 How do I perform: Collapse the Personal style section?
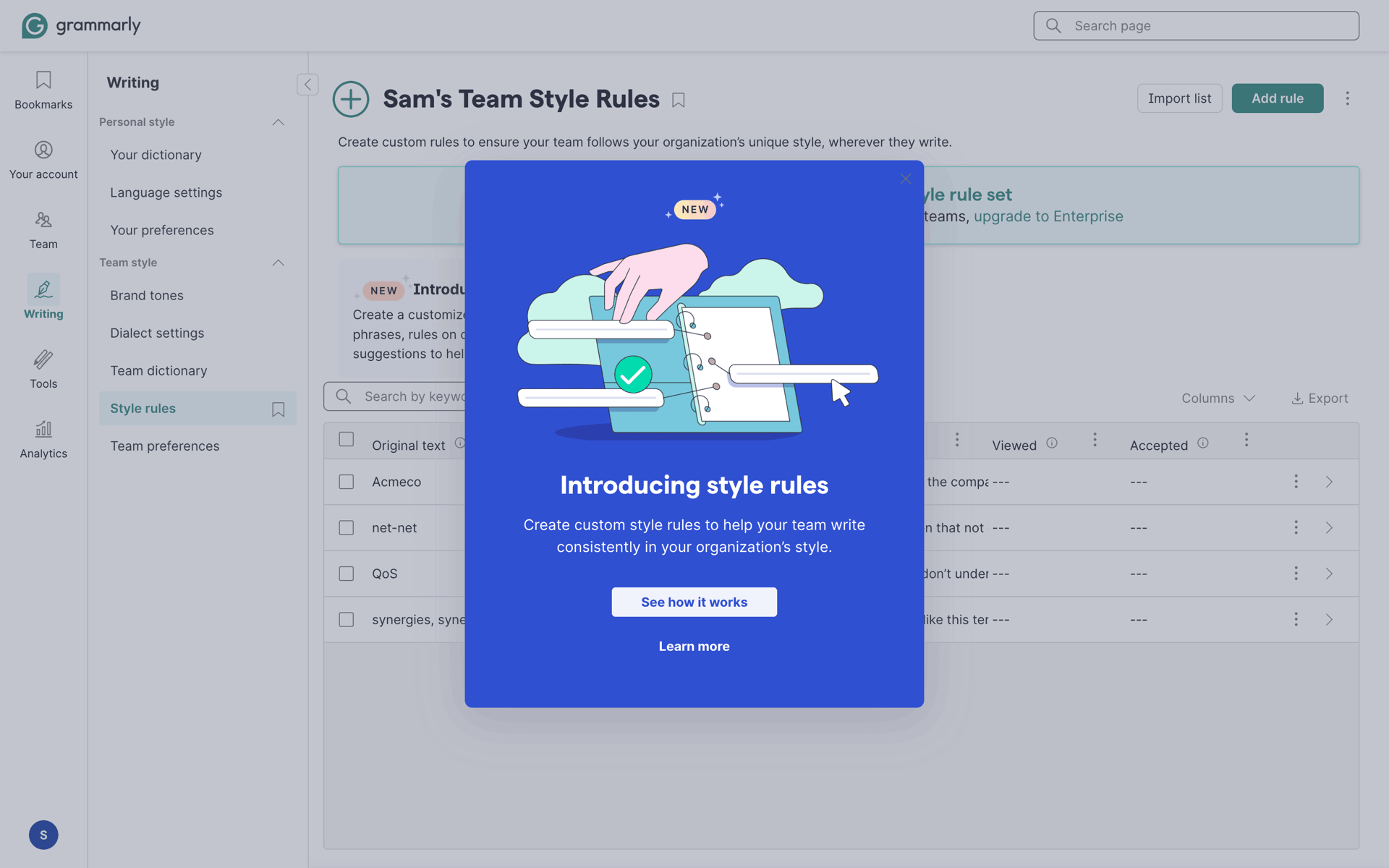[x=278, y=122]
